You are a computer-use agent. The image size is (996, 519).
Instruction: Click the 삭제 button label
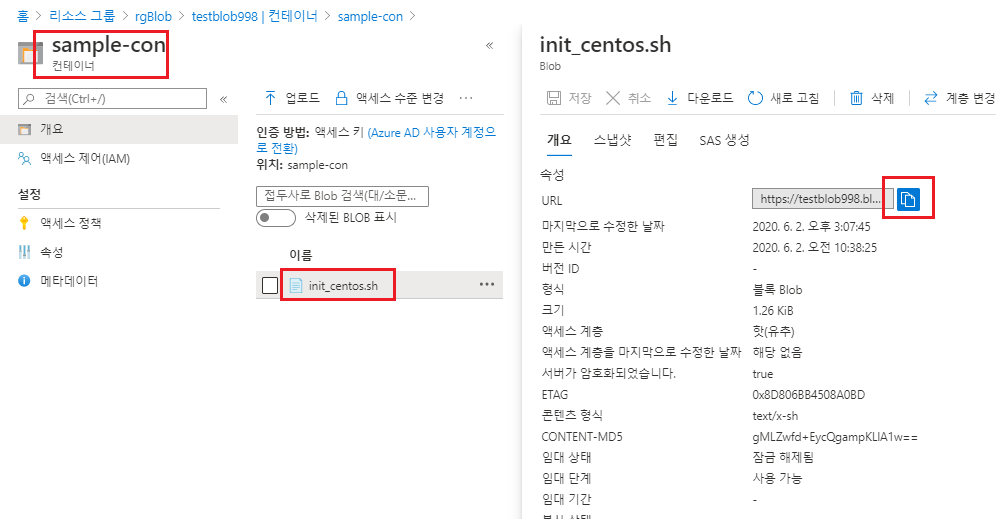[x=882, y=98]
